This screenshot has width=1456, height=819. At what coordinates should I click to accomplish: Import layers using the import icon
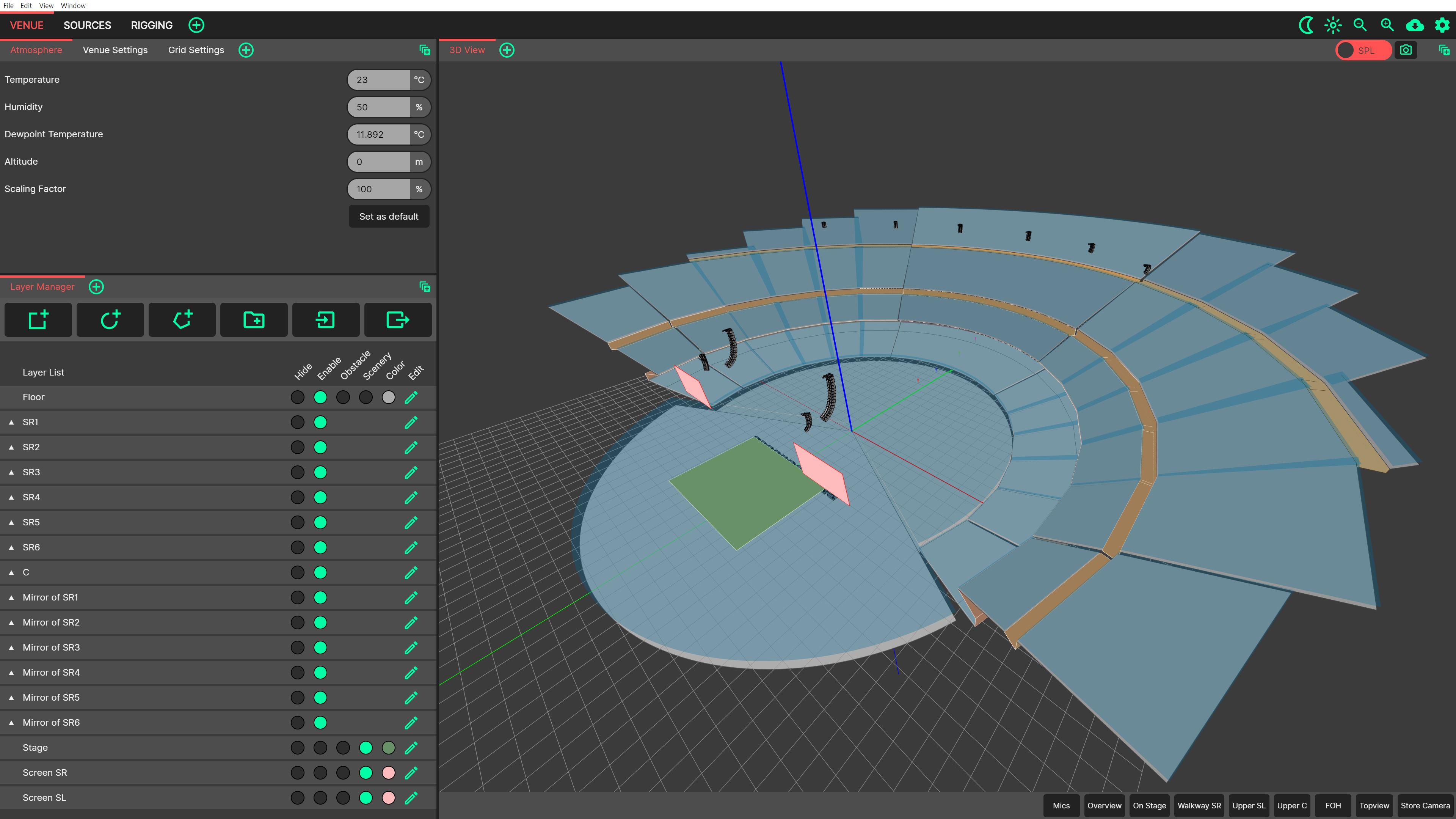pos(326,319)
